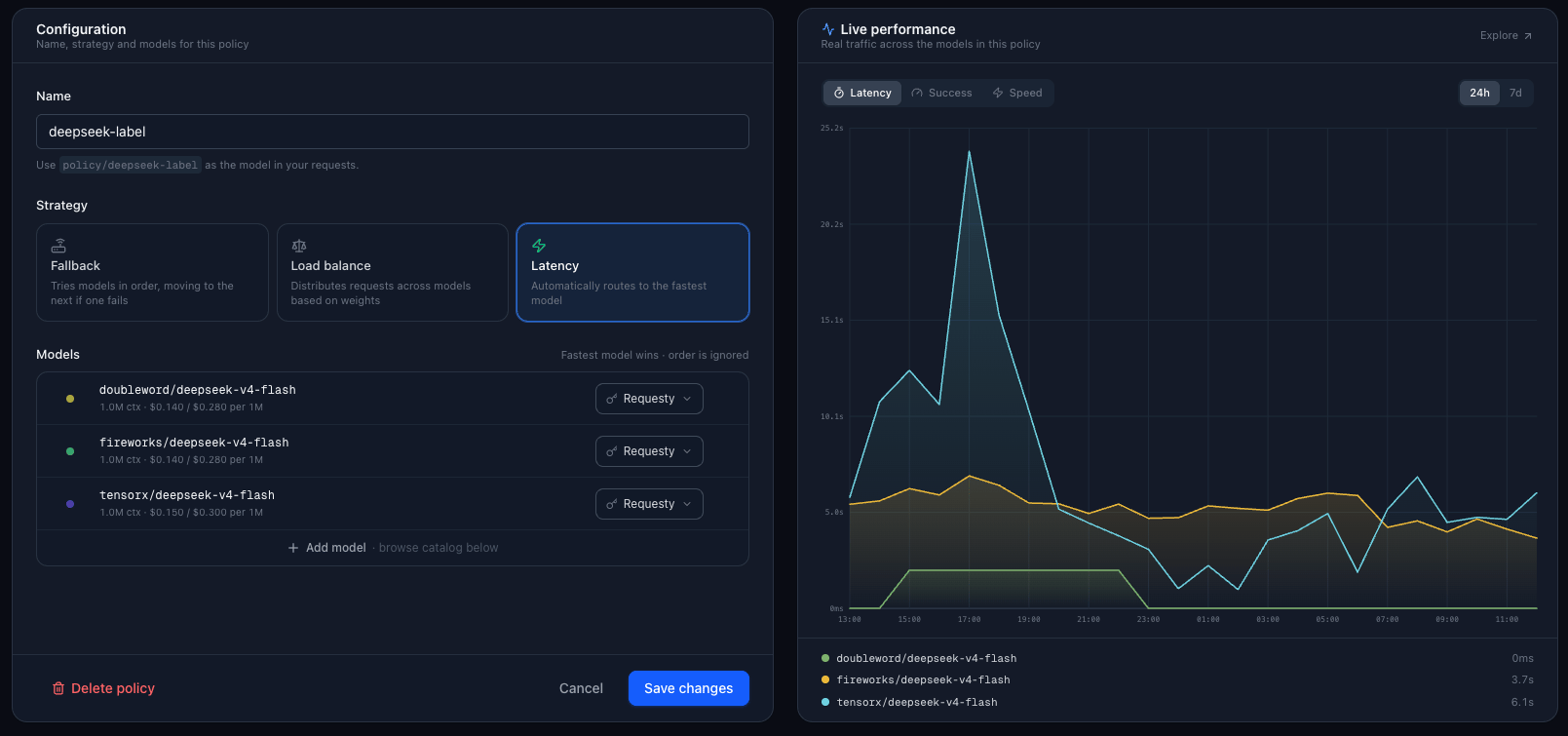Screen dimensions: 1568x736
Task: Click the plus icon beside Add model
Action: pos(293,548)
